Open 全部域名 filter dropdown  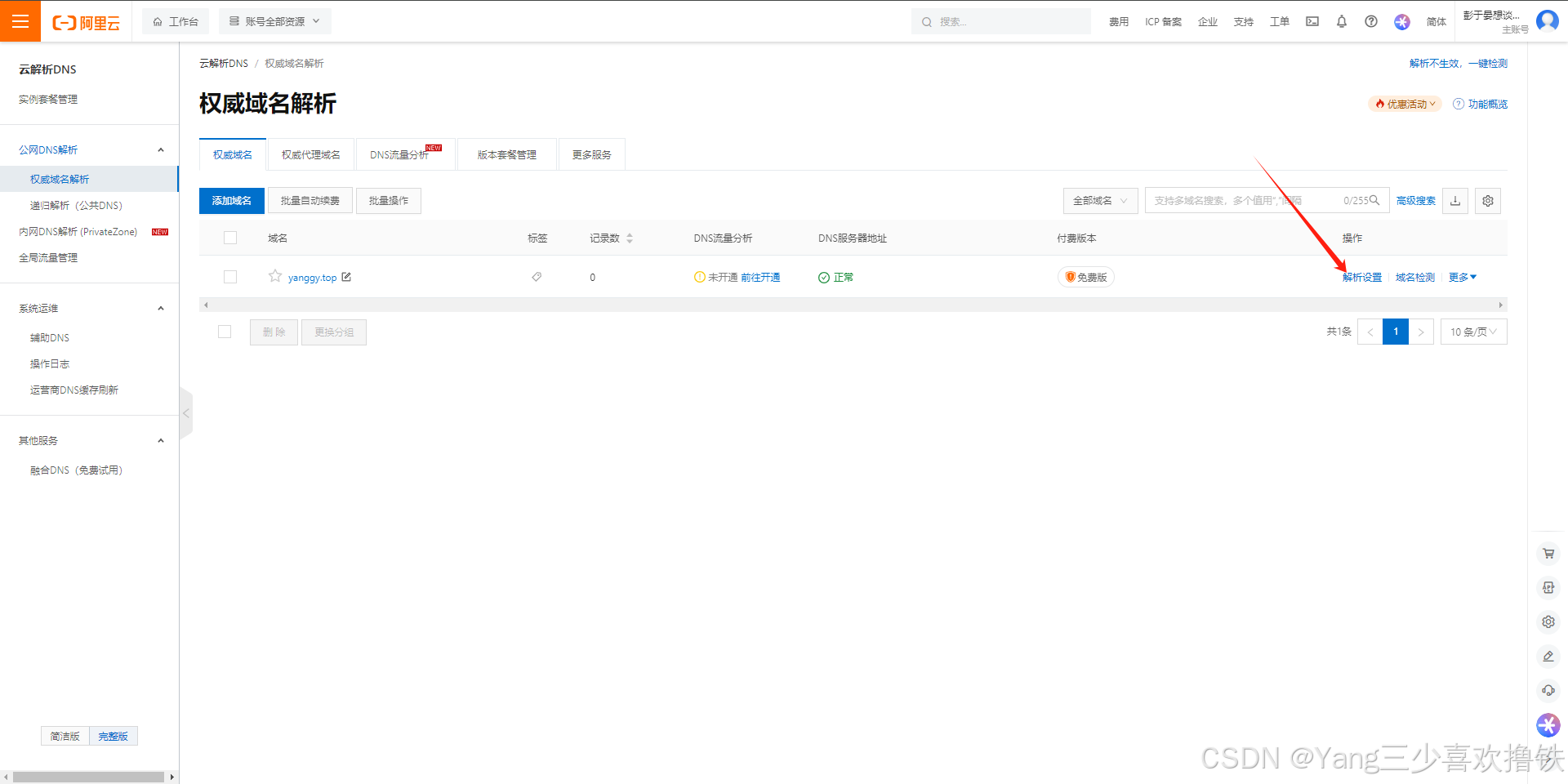point(1100,201)
